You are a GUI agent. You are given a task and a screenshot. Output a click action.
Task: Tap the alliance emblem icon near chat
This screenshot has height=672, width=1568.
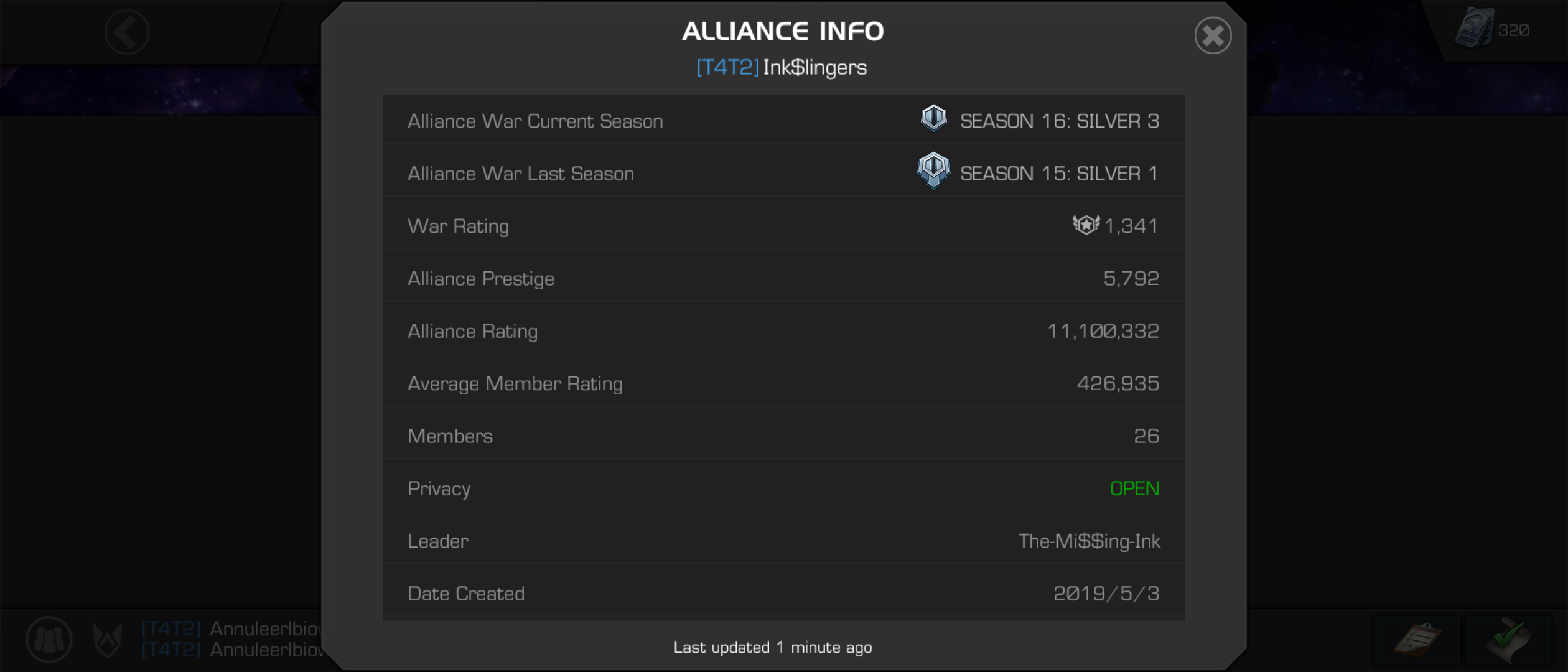(107, 639)
